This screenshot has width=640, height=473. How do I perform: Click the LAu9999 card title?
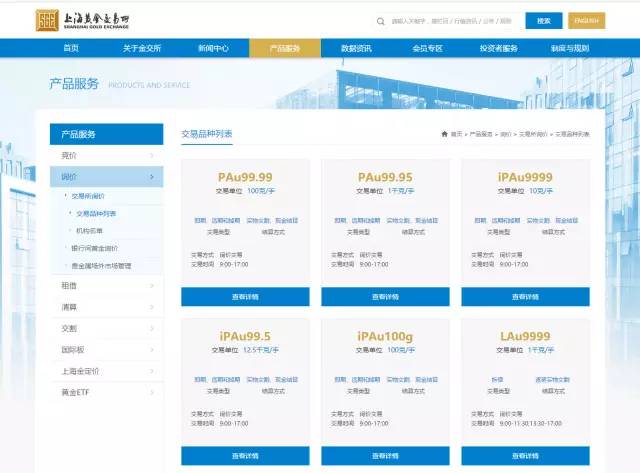point(525,336)
